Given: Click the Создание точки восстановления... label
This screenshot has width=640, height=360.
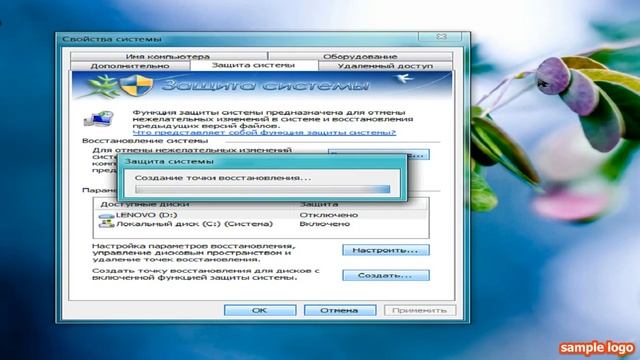Looking at the screenshot, I should coord(223,178).
